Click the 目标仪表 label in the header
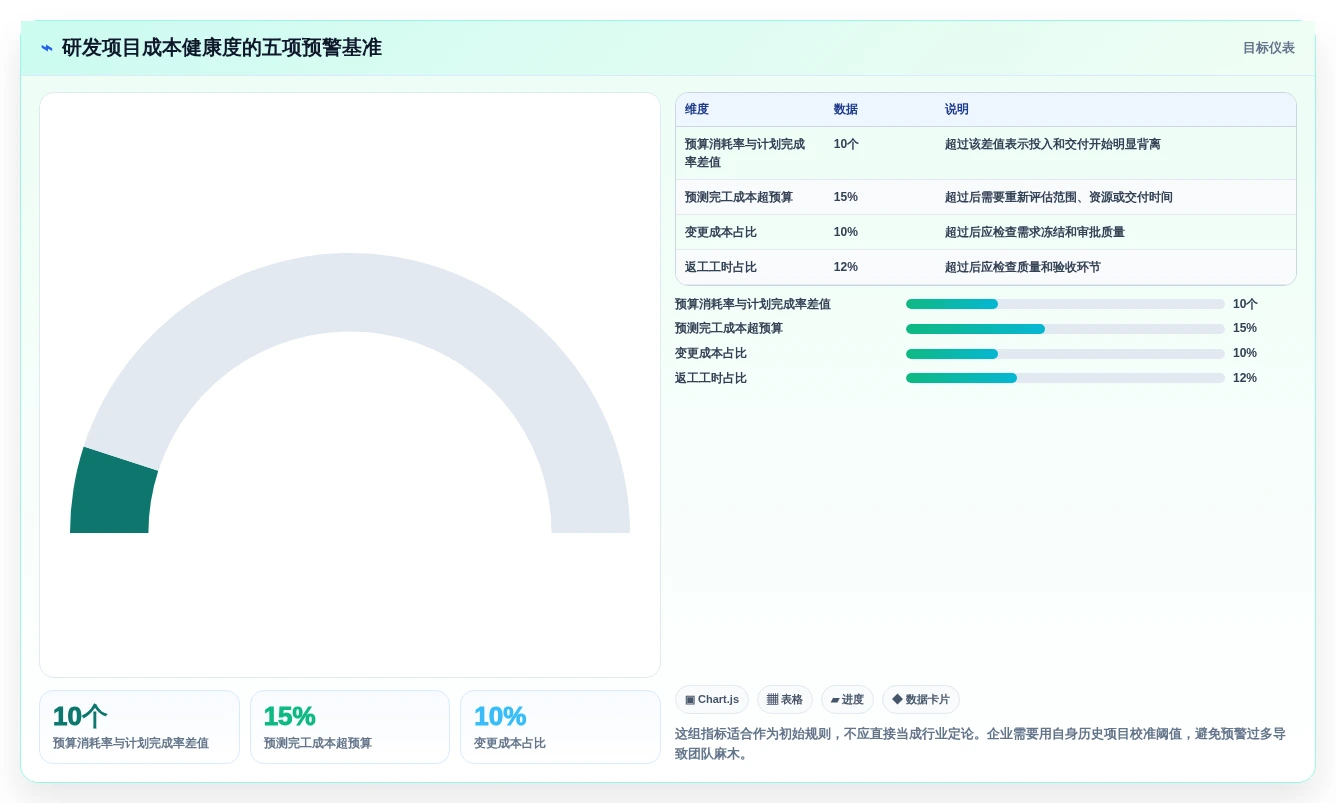 [x=1268, y=48]
